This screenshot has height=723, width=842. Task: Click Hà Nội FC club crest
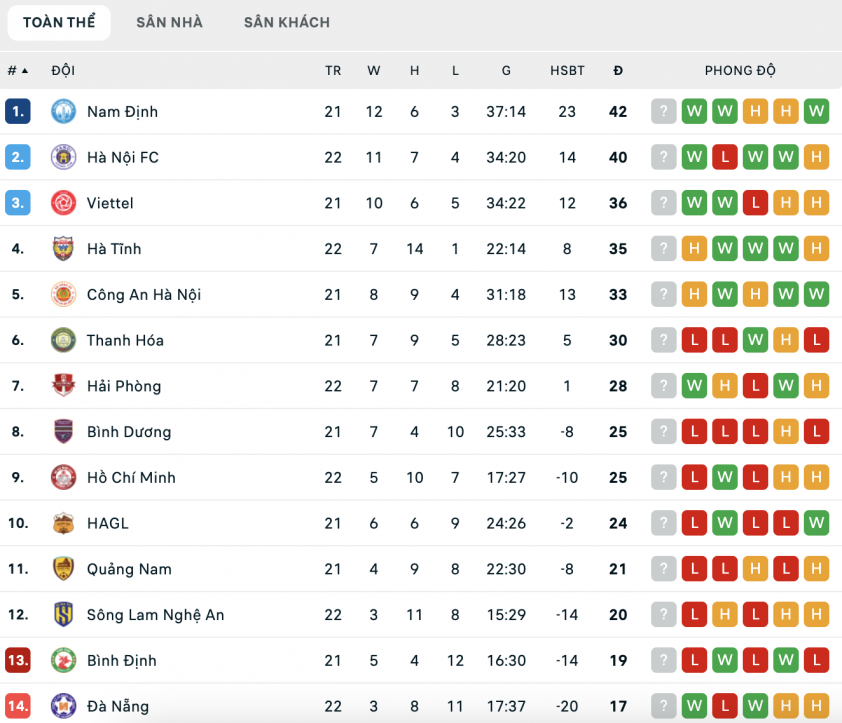coord(63,157)
